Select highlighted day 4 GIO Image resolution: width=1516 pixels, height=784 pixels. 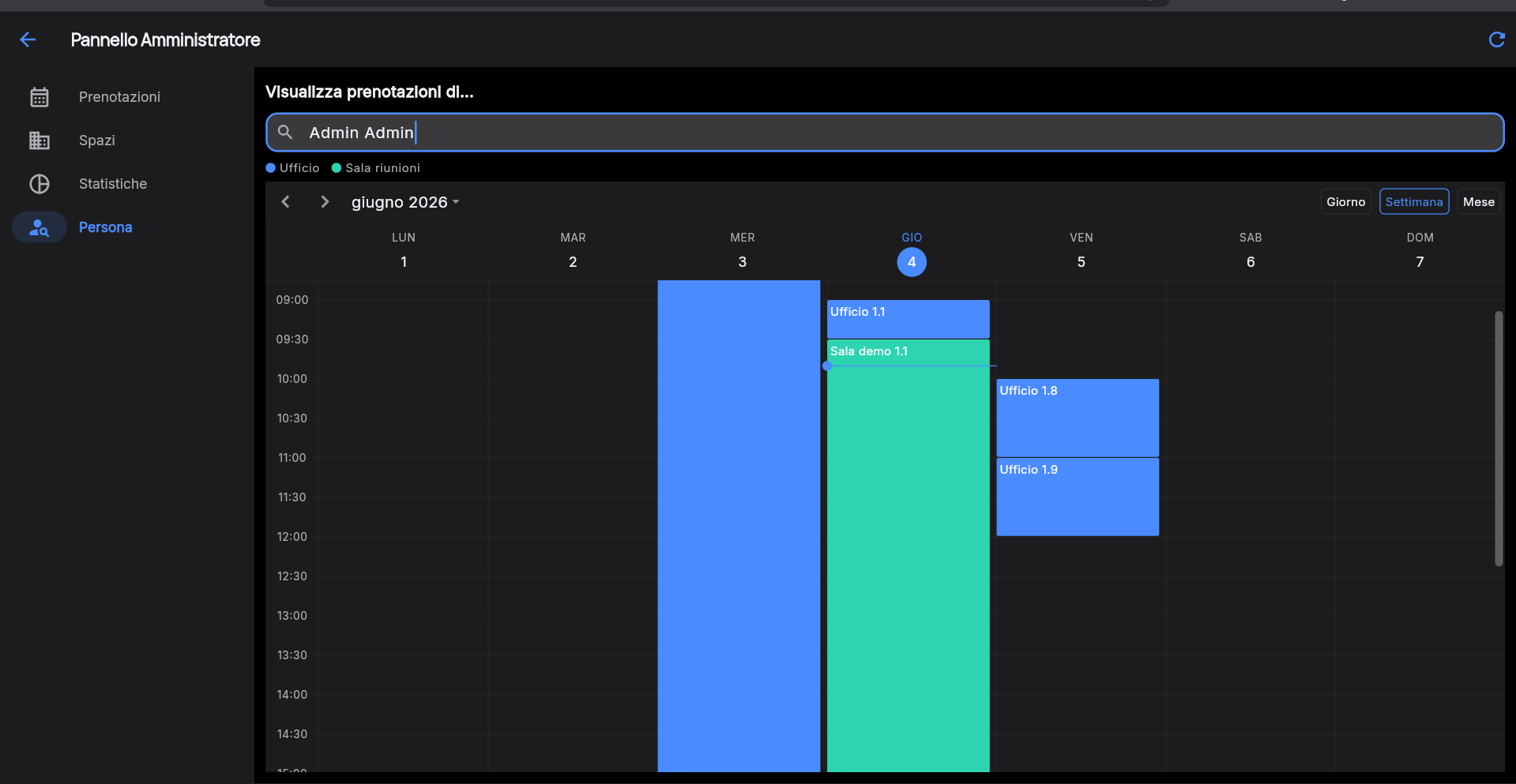tap(912, 261)
